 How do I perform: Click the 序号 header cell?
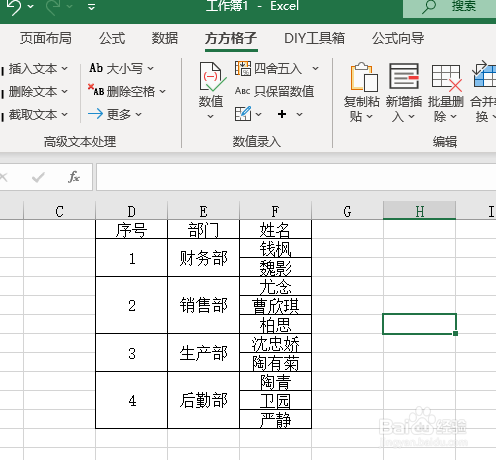click(x=131, y=229)
